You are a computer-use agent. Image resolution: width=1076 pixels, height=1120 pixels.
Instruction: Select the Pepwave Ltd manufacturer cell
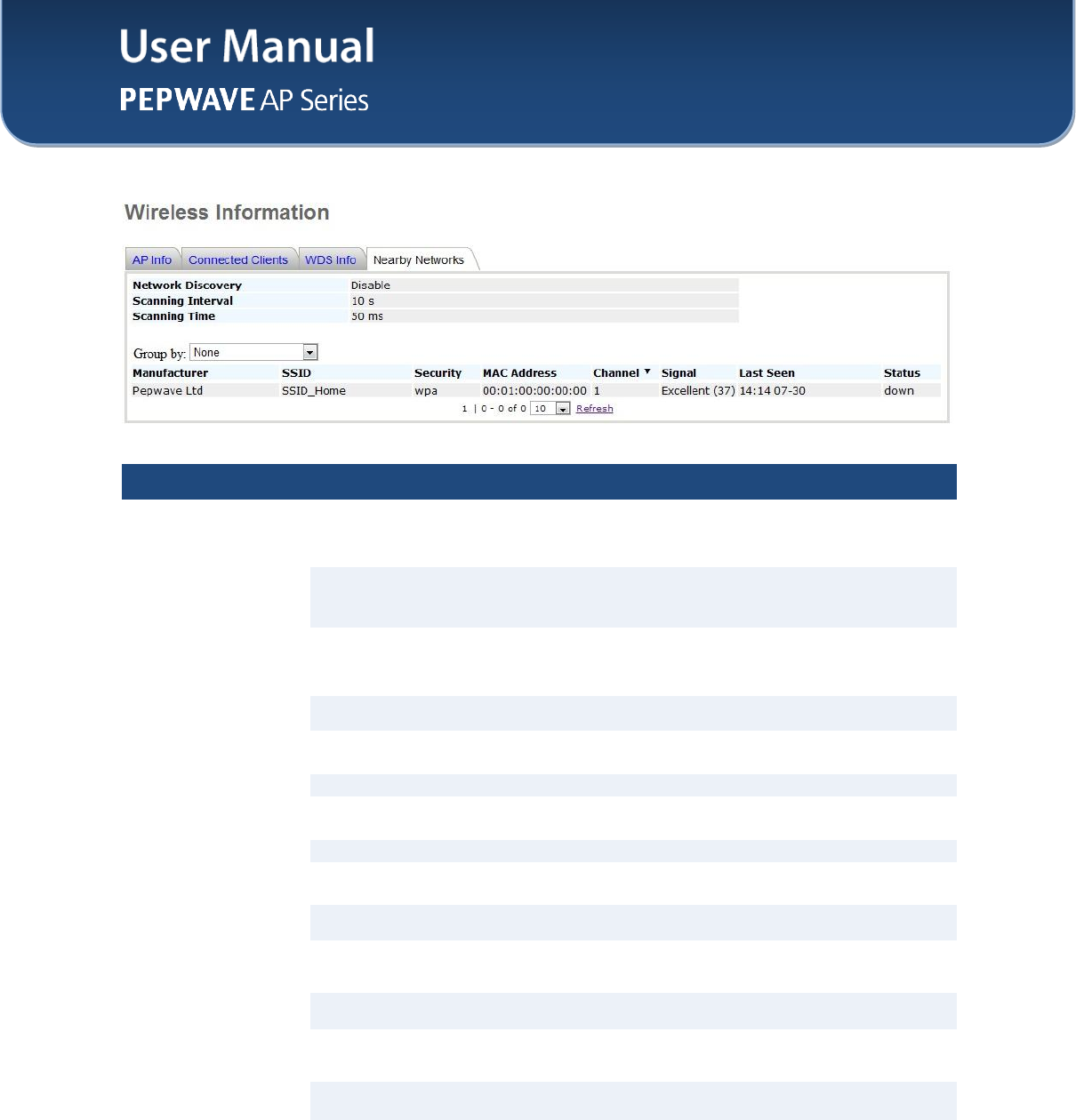(167, 391)
